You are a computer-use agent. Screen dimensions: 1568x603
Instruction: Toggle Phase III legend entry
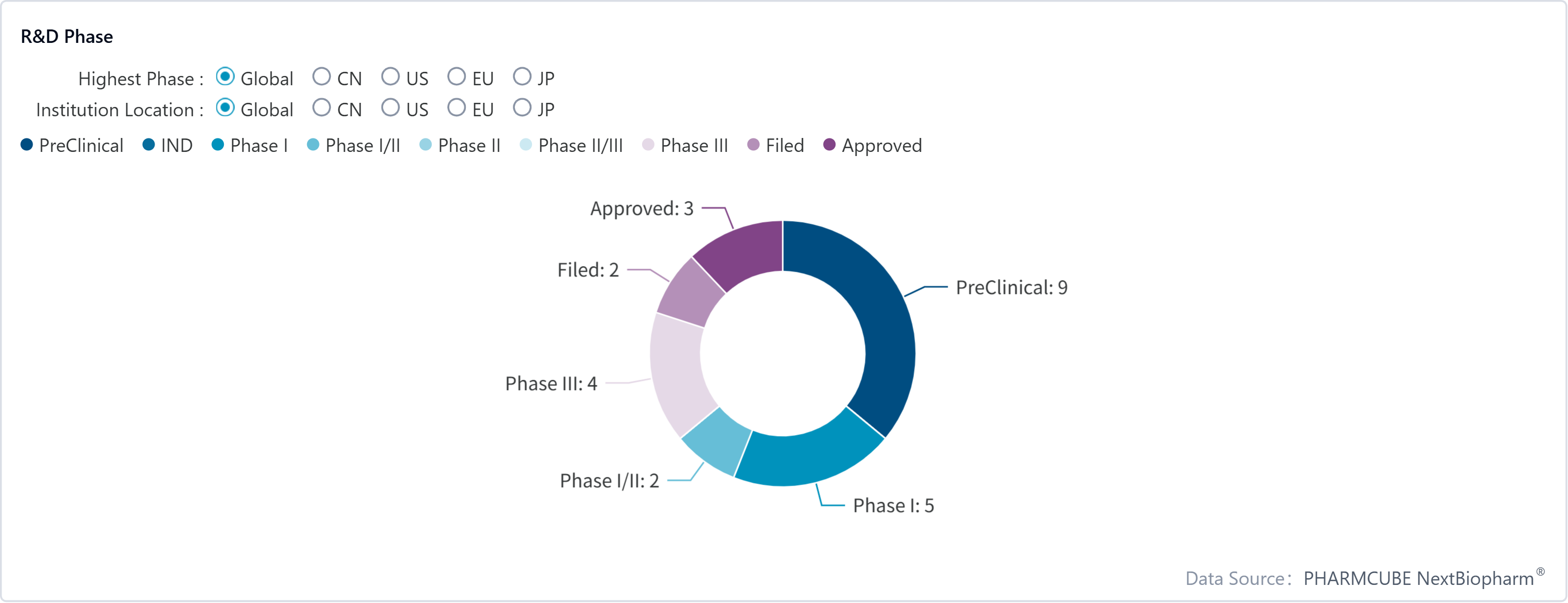(685, 145)
